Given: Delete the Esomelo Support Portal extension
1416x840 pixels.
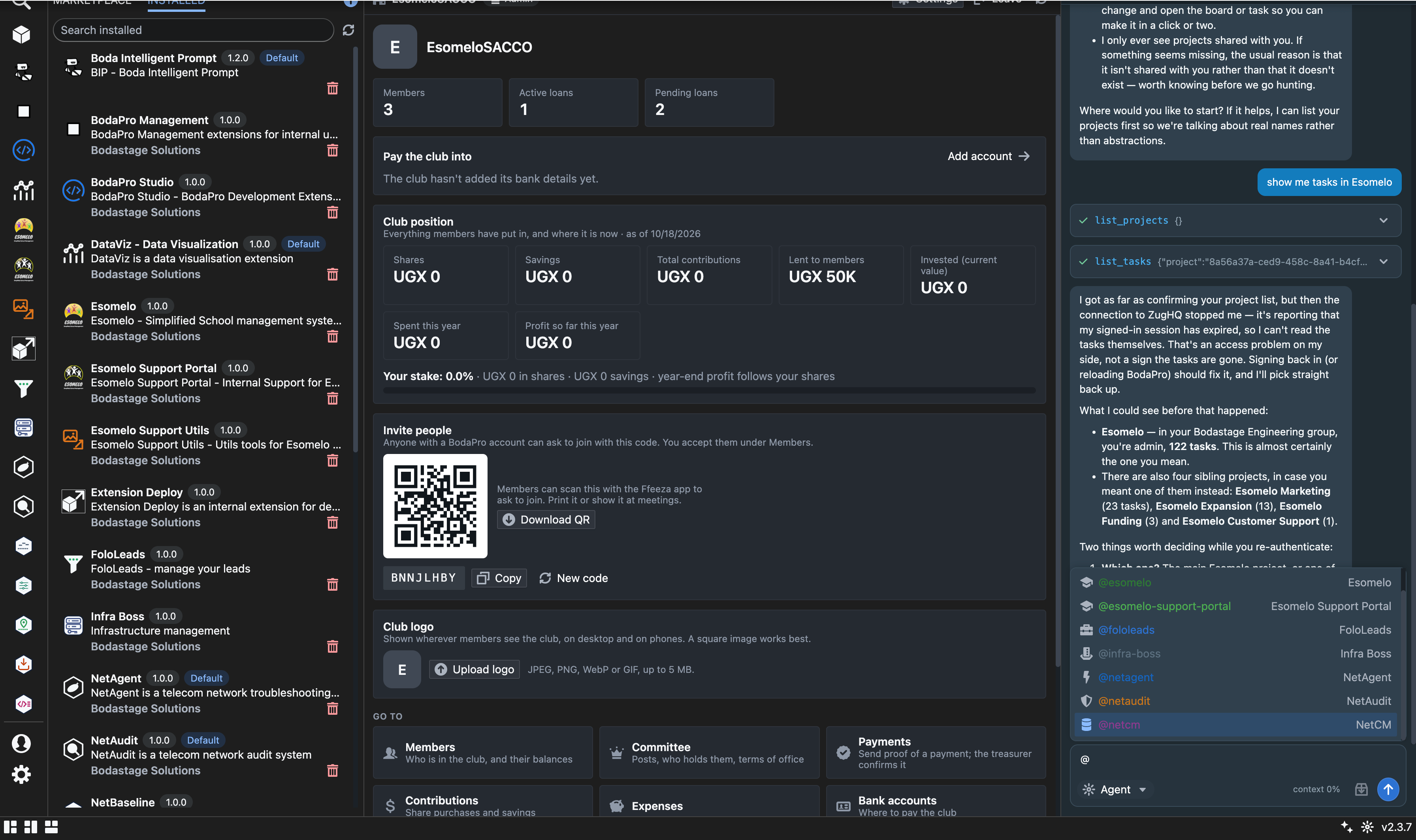Looking at the screenshot, I should coord(332,399).
